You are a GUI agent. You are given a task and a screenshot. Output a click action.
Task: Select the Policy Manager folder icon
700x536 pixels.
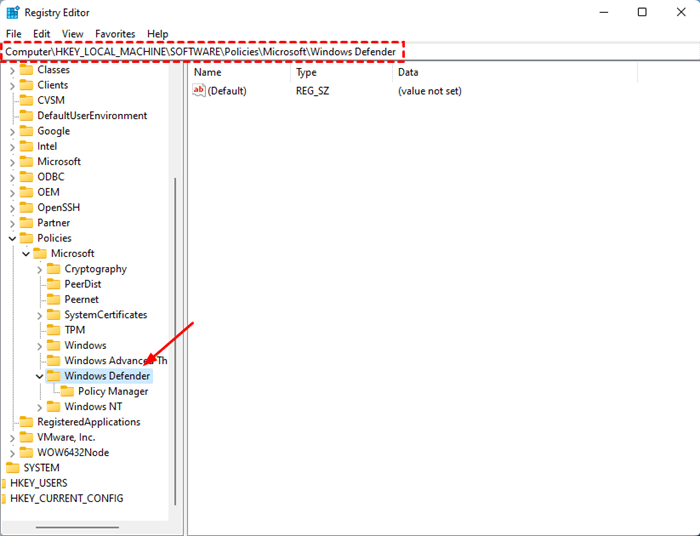click(67, 391)
